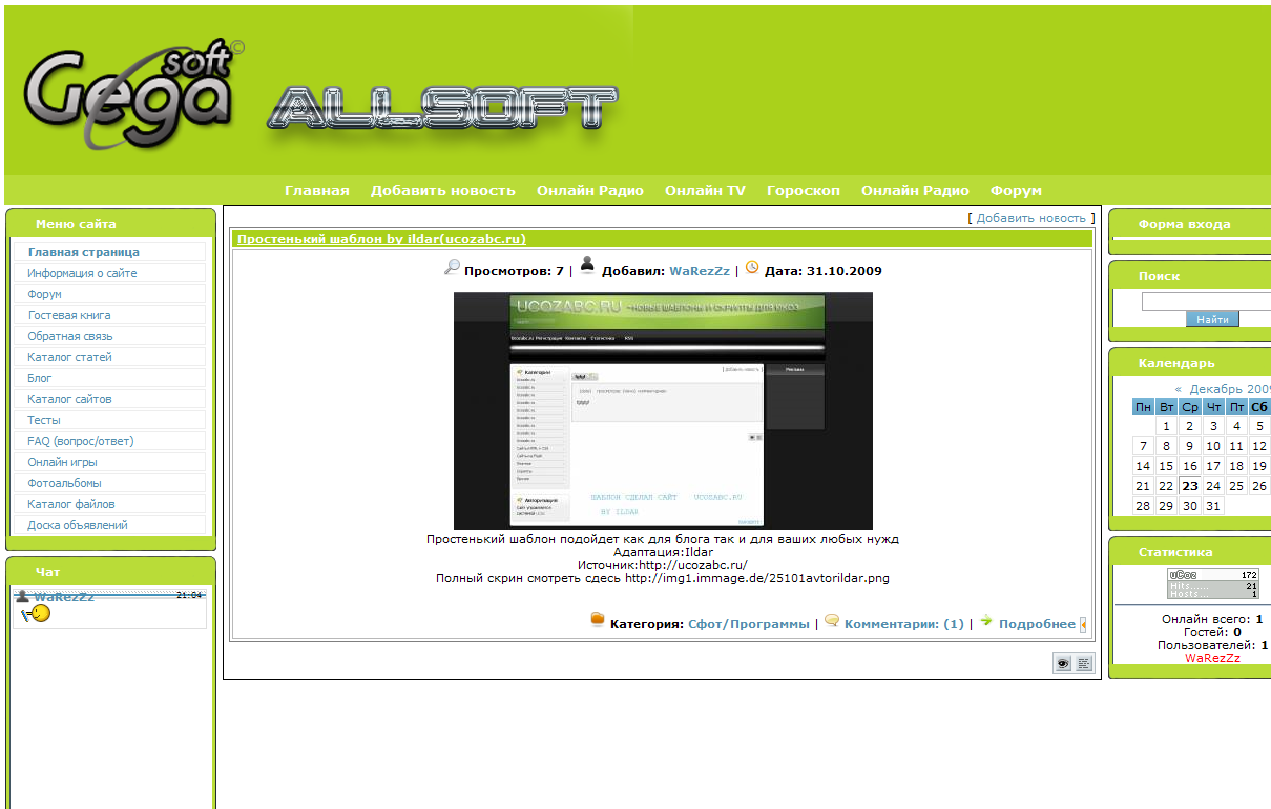The image size is (1271, 809).
Task: Click the user silhouette icon beside Добавил
Action: point(587,265)
